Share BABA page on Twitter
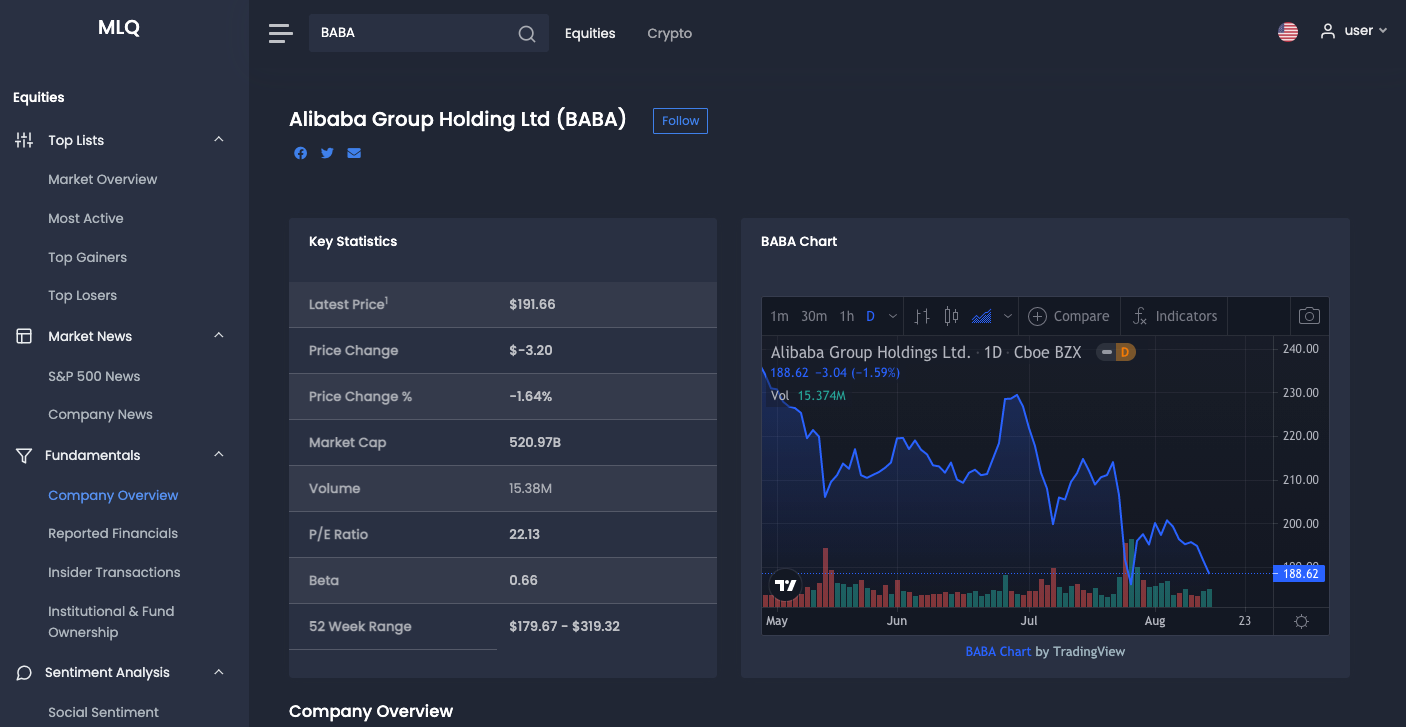The image size is (1406, 727). [327, 153]
